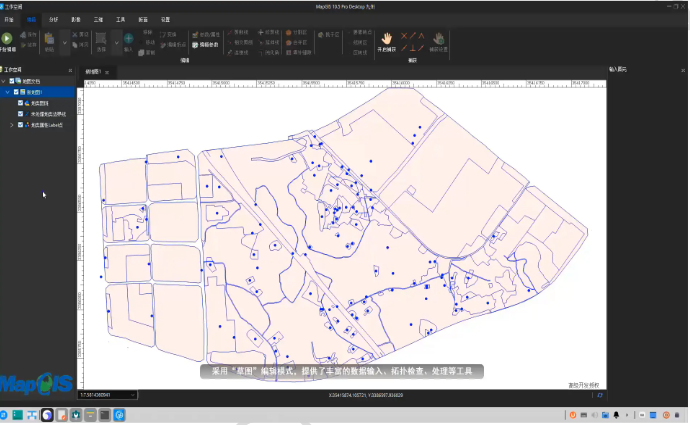Click the bell notification icon in tray
This screenshot has height=425, width=690.
click(617, 415)
